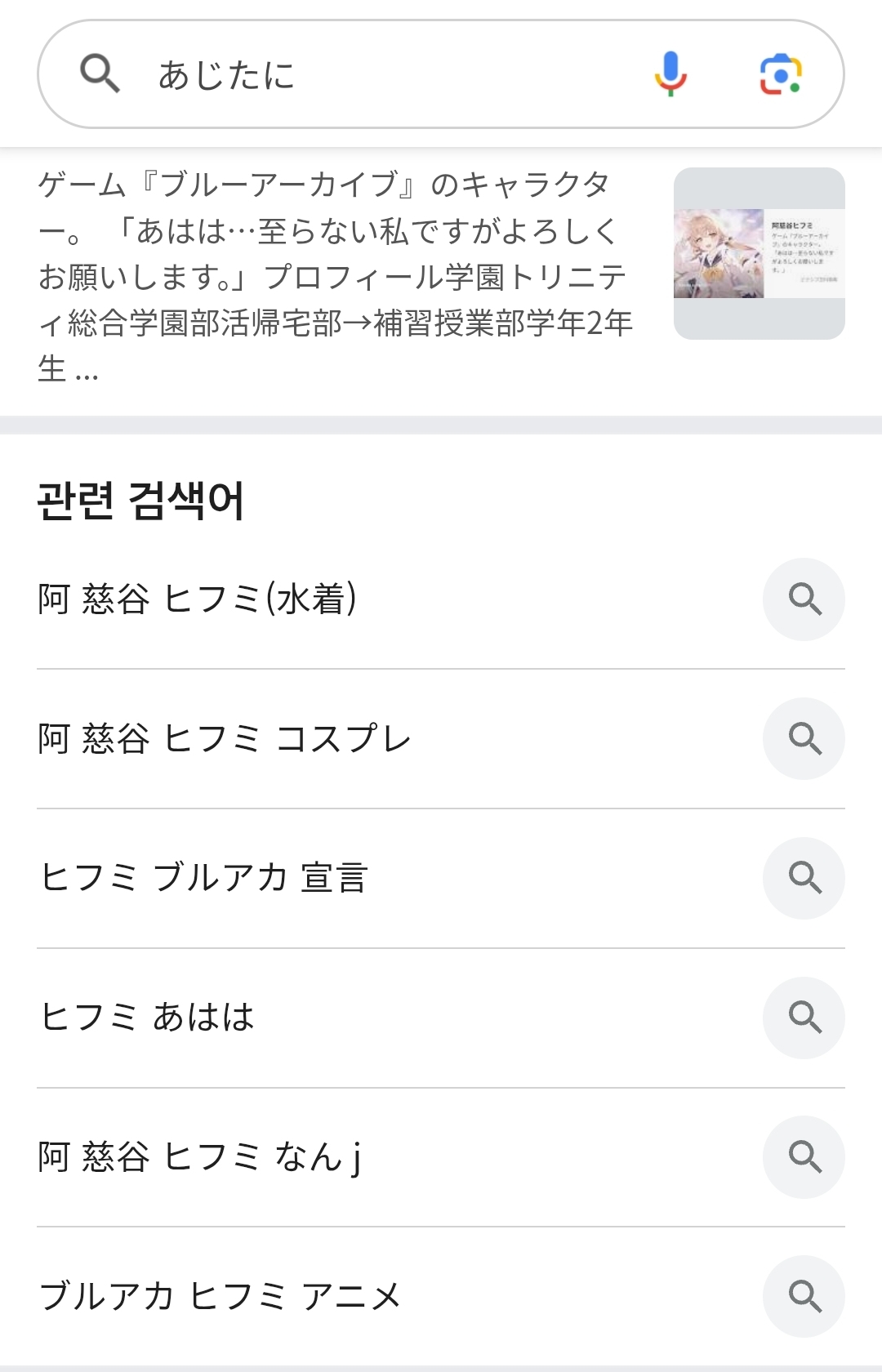Click search icon beside 阿慈谷 ヒフミ なんj
Screen dimensions: 882x1372
[x=804, y=1157]
